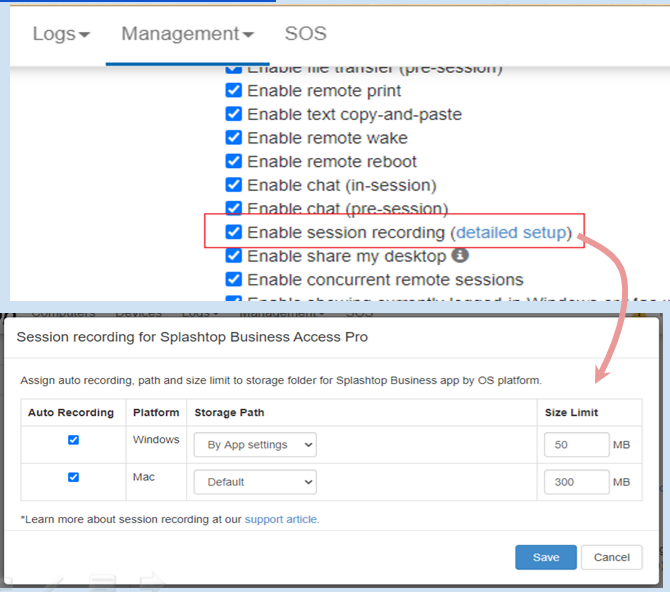Open the Logs dropdown menu

tap(61, 34)
